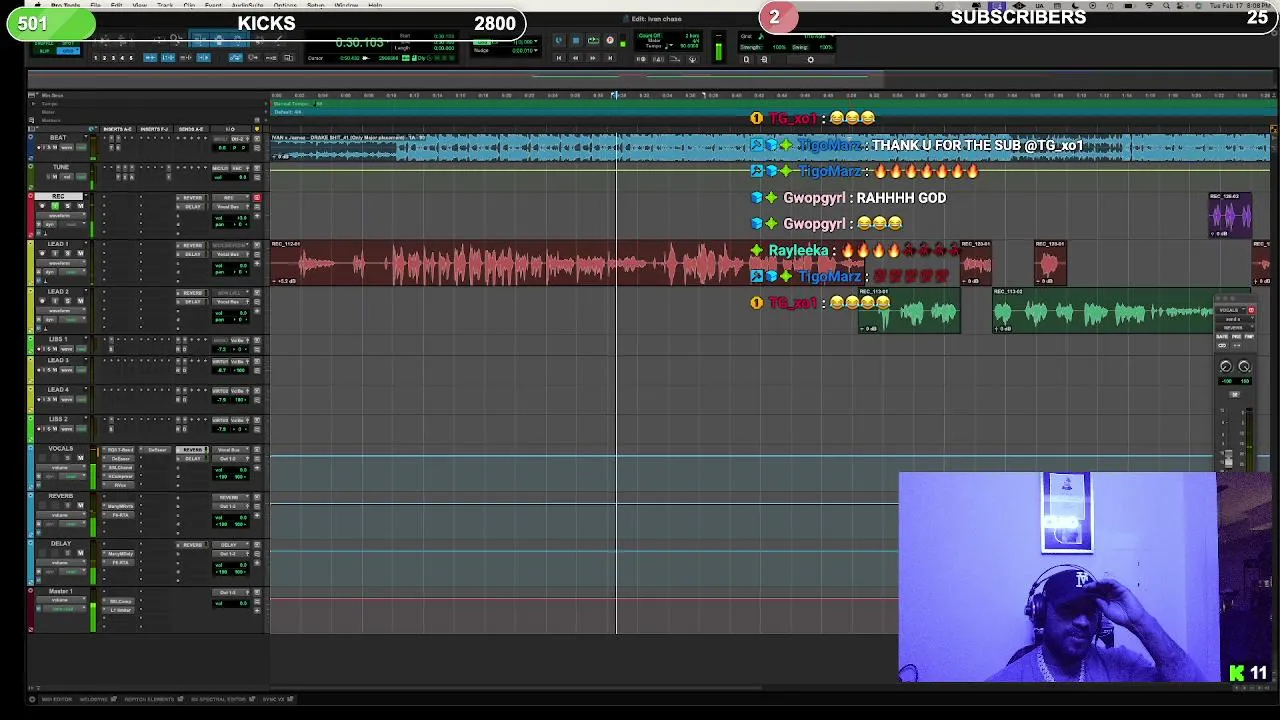Switch to Slip edit mode
The image size is (1280, 720).
[44, 51]
